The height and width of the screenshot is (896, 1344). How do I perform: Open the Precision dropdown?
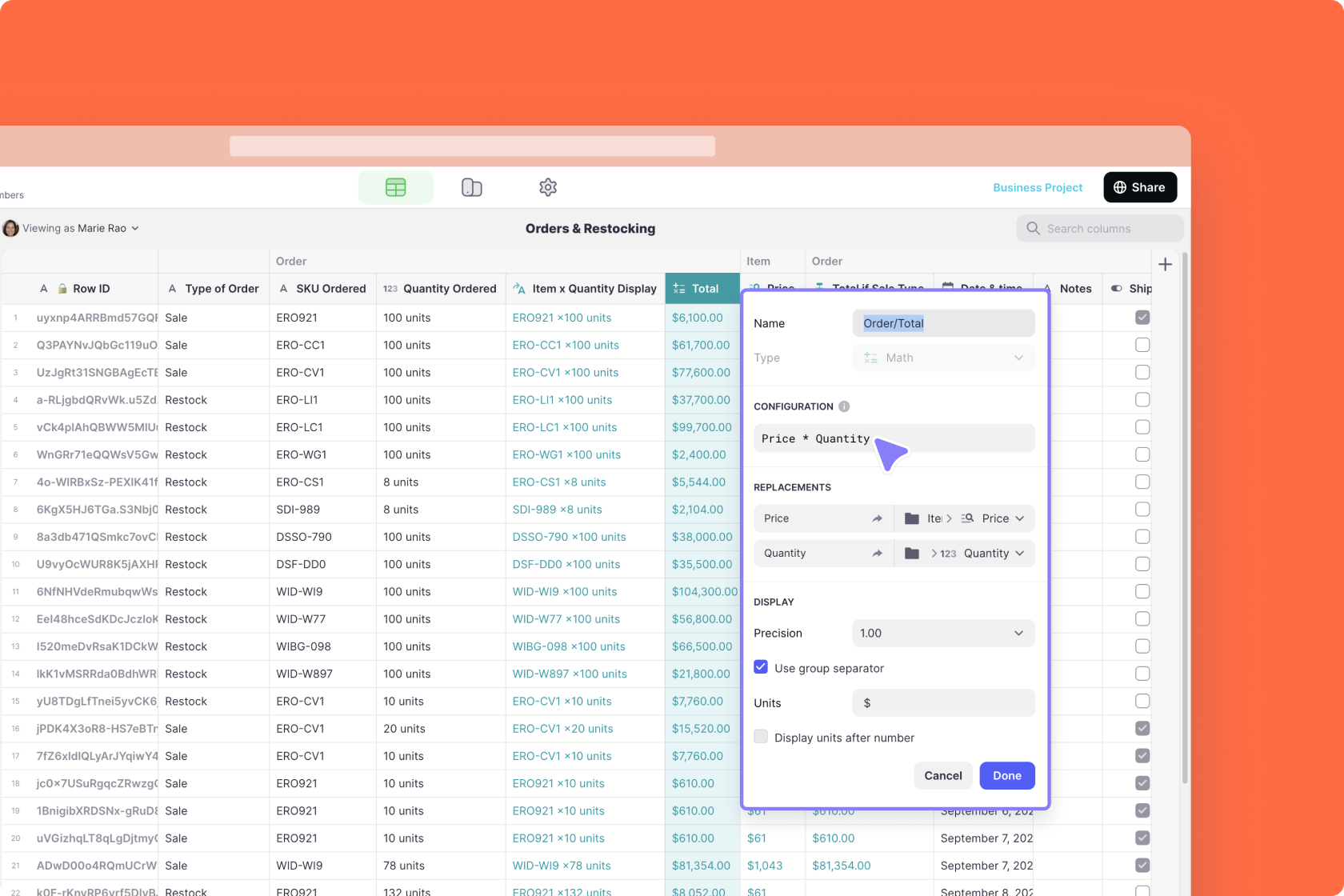(x=943, y=633)
